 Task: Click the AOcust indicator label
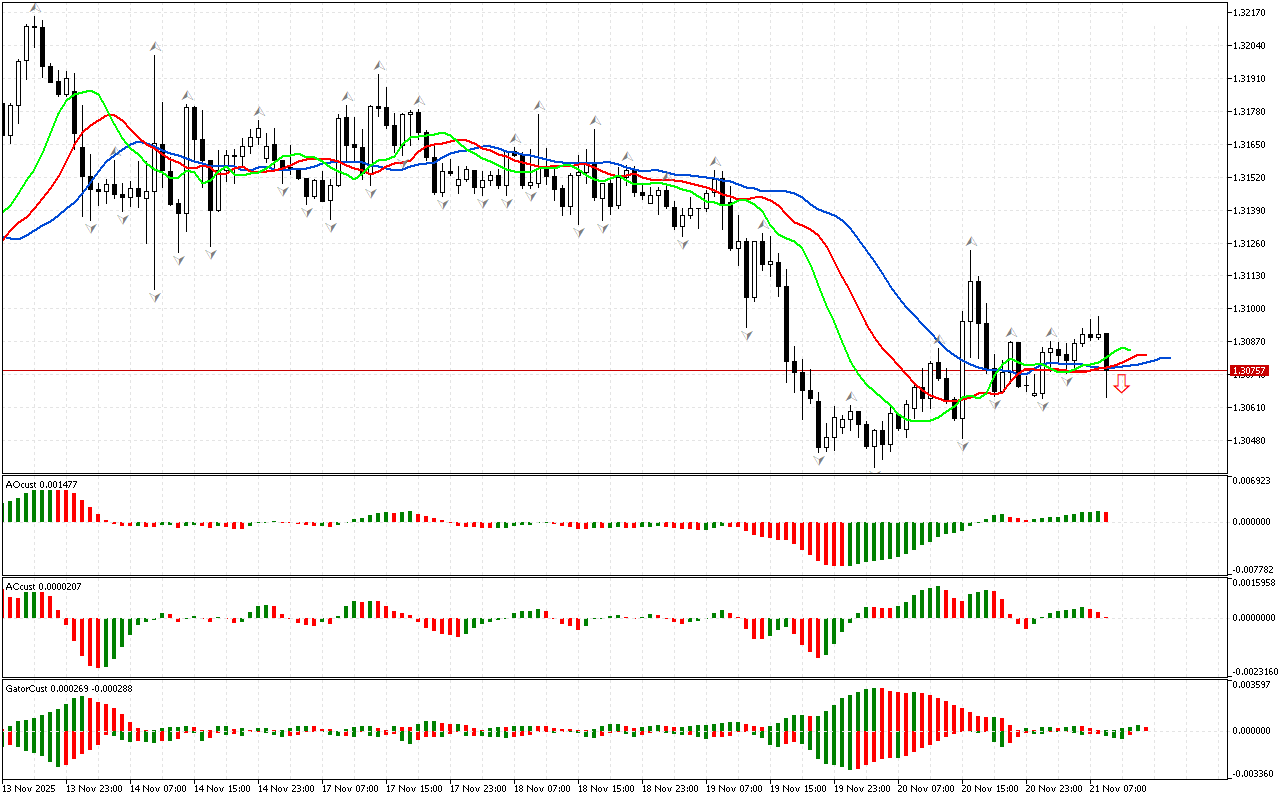41,484
